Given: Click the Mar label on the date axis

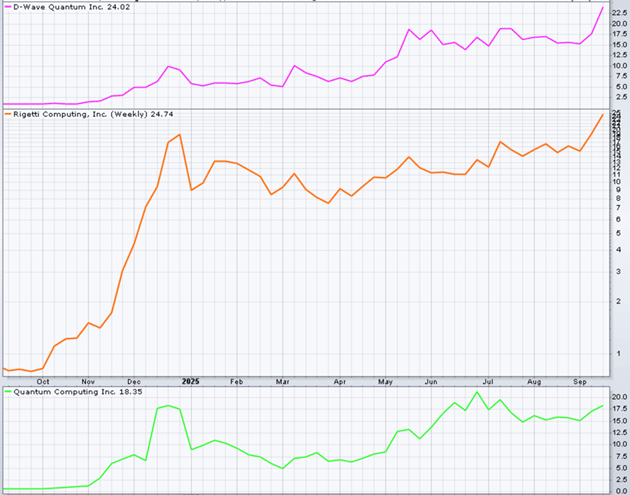Looking at the screenshot, I should [x=282, y=382].
